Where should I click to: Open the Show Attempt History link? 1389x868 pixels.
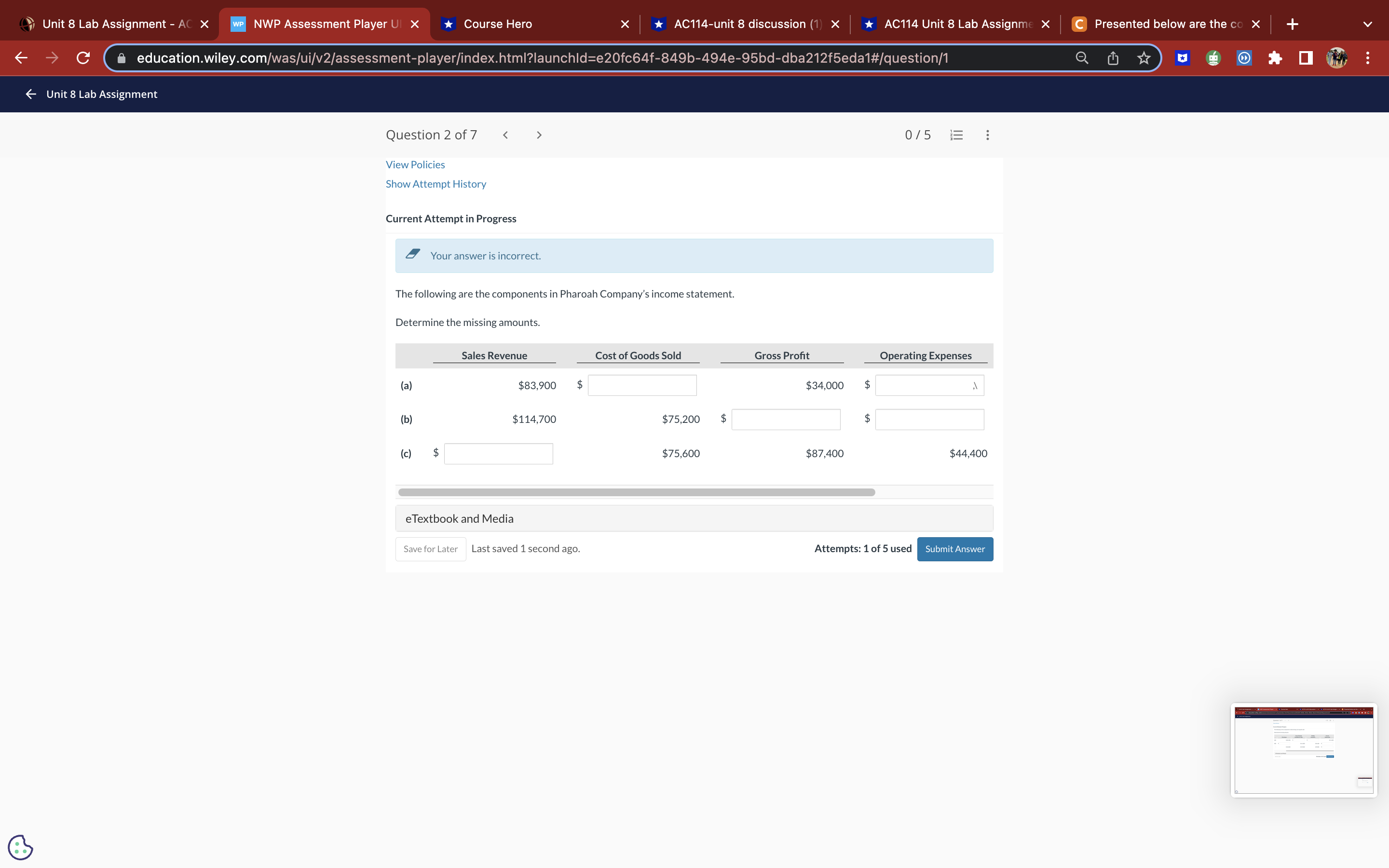point(436,184)
